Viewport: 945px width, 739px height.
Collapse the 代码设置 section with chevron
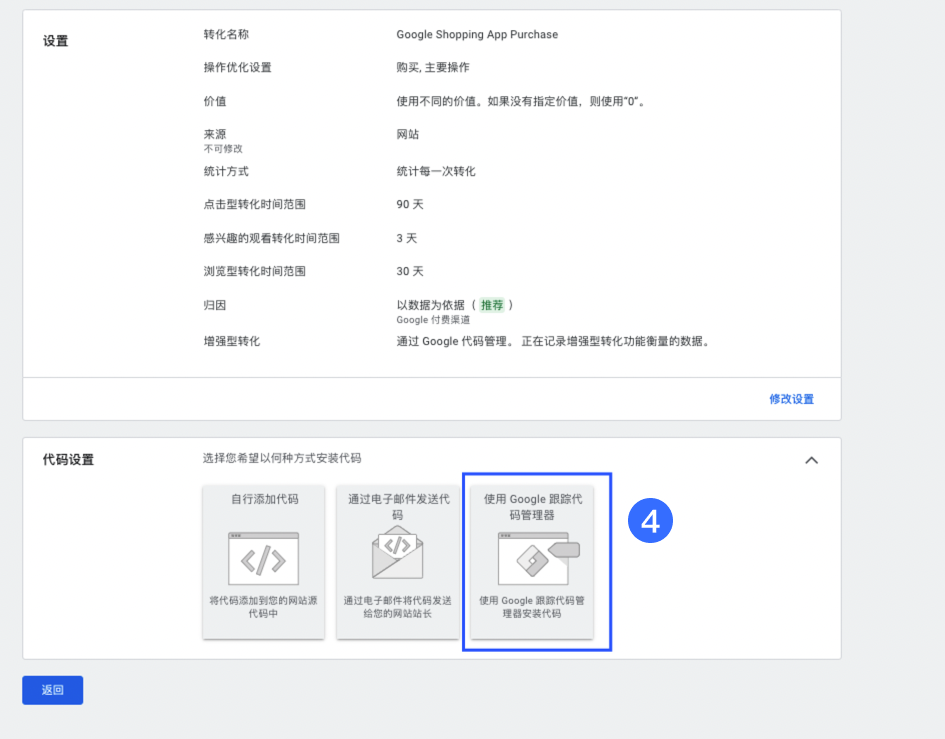812,461
